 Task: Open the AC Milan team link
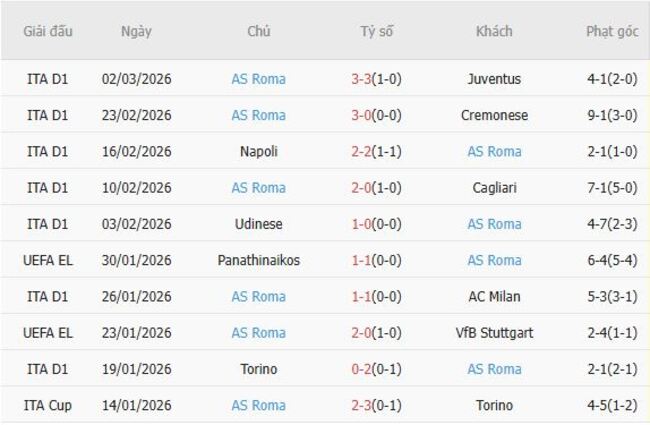tap(494, 296)
